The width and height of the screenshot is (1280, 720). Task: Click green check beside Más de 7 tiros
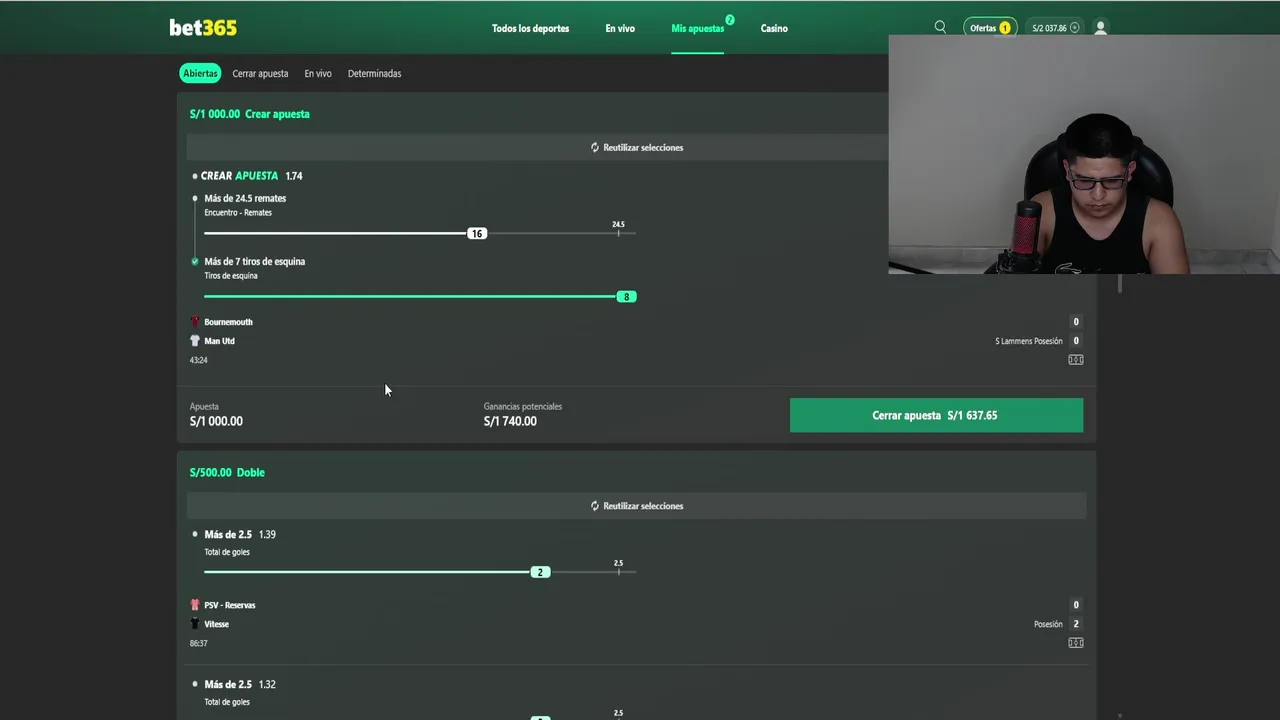[195, 261]
